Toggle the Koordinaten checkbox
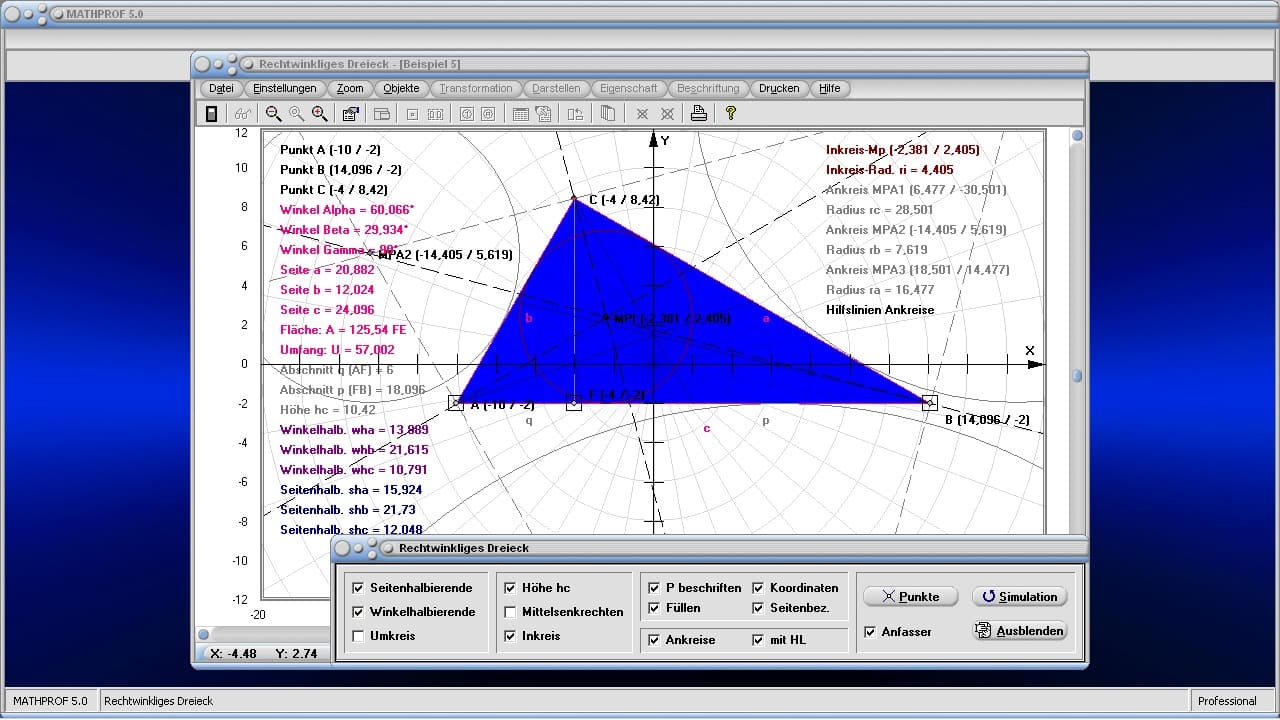 click(759, 588)
